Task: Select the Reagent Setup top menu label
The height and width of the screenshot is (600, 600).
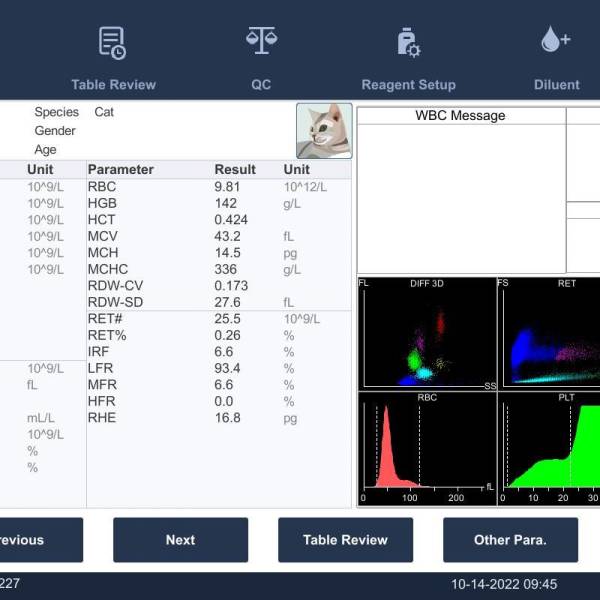Action: point(409,85)
